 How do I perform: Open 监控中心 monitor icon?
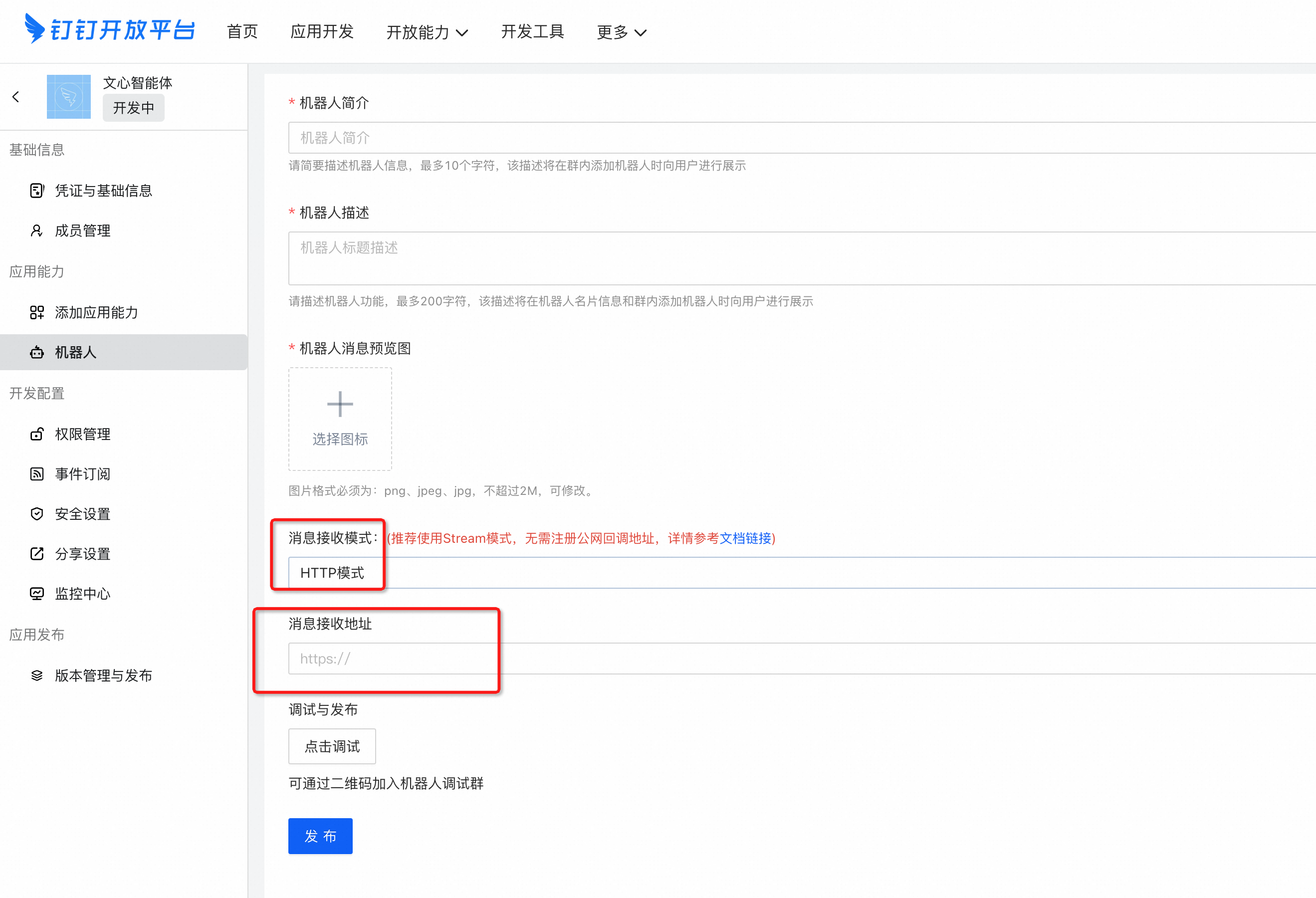[x=37, y=593]
